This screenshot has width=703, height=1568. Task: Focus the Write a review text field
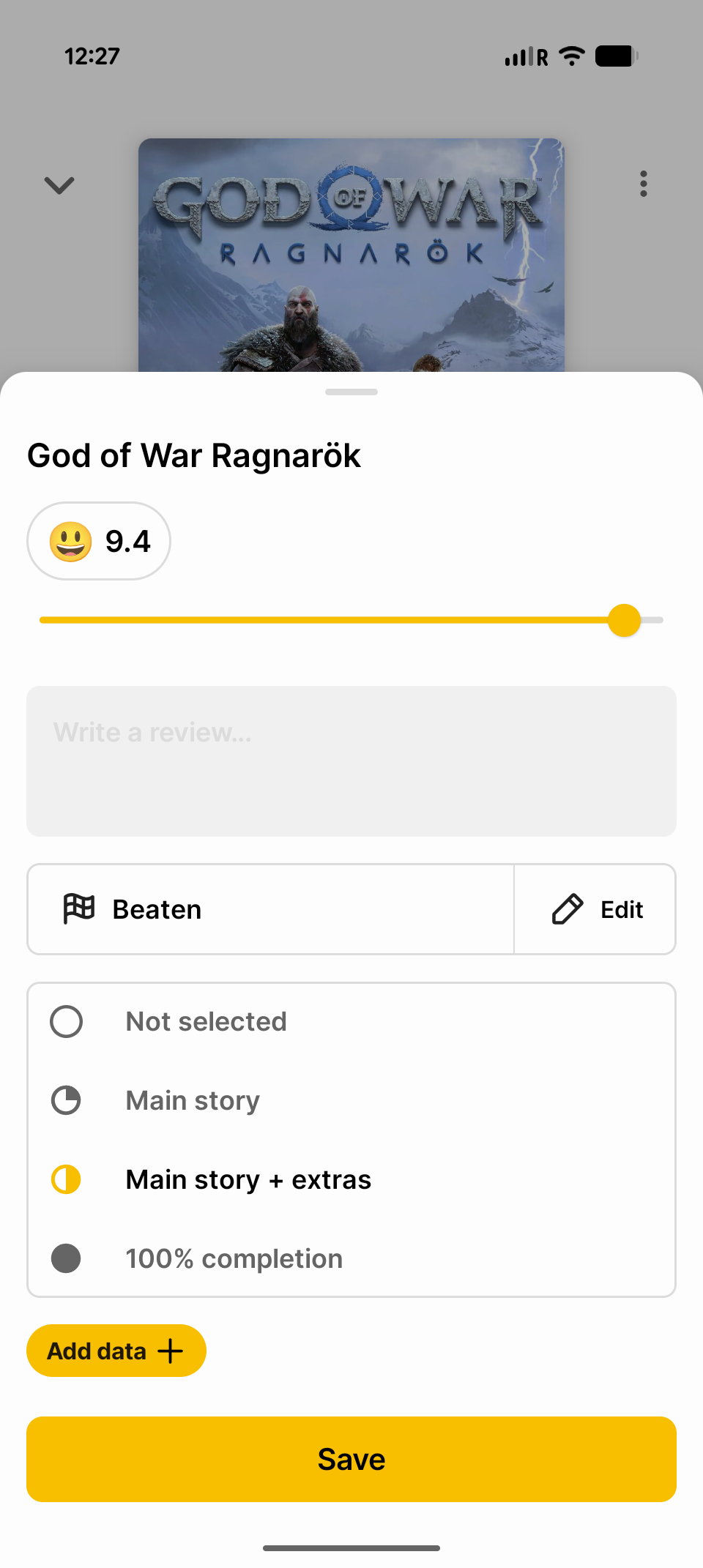(351, 761)
